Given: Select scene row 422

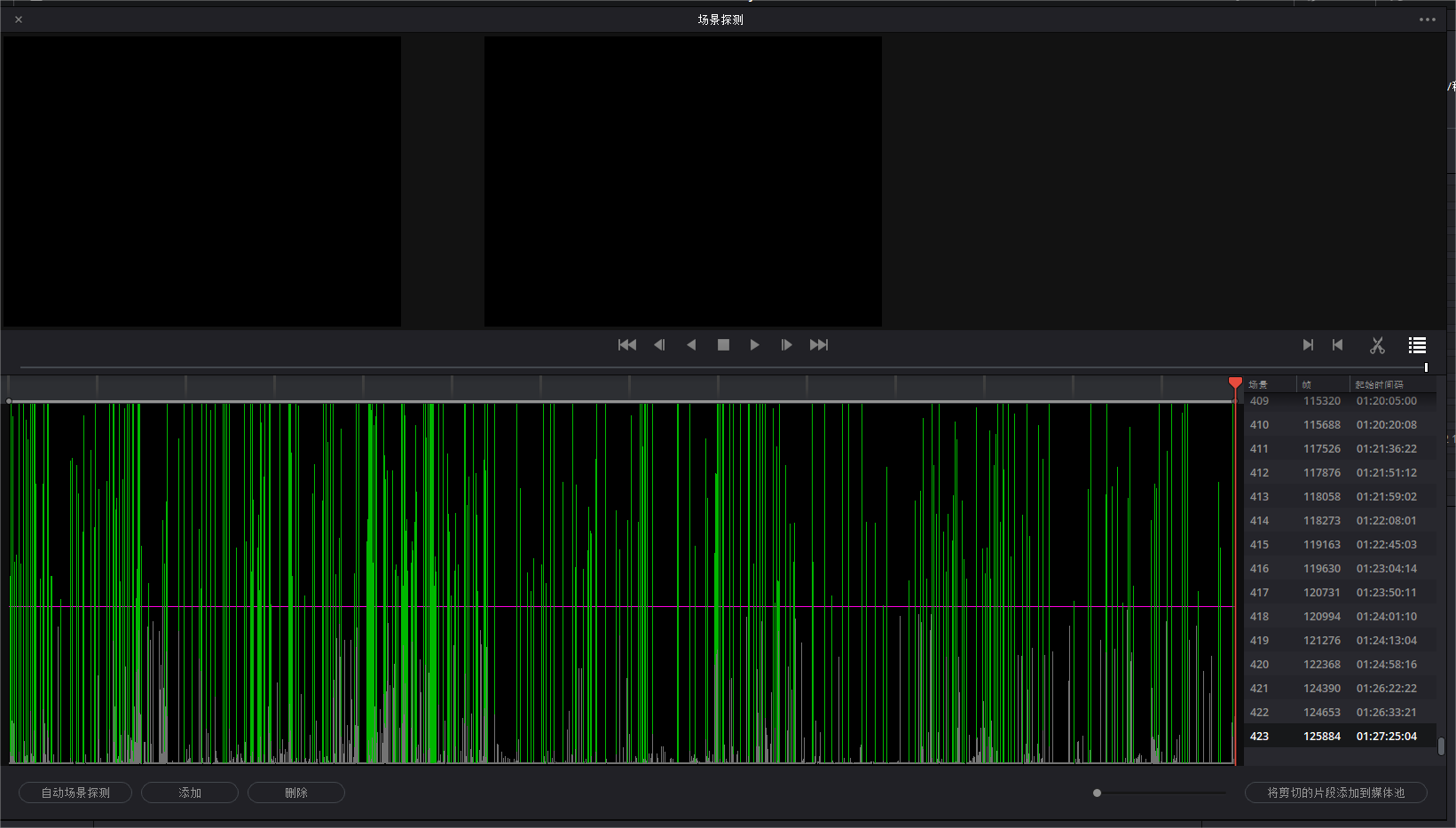Looking at the screenshot, I should click(1340, 713).
